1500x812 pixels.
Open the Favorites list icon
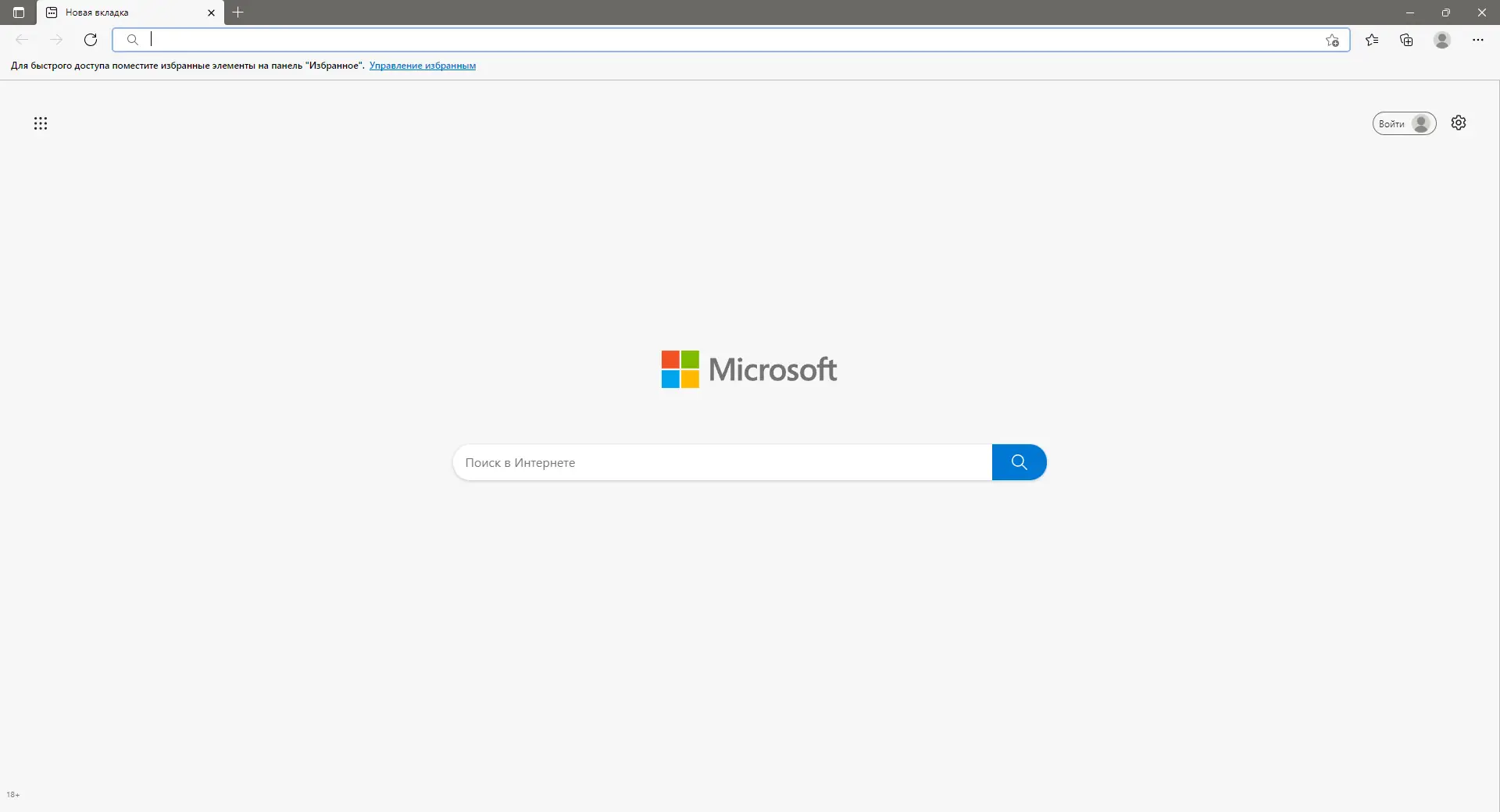click(x=1372, y=40)
